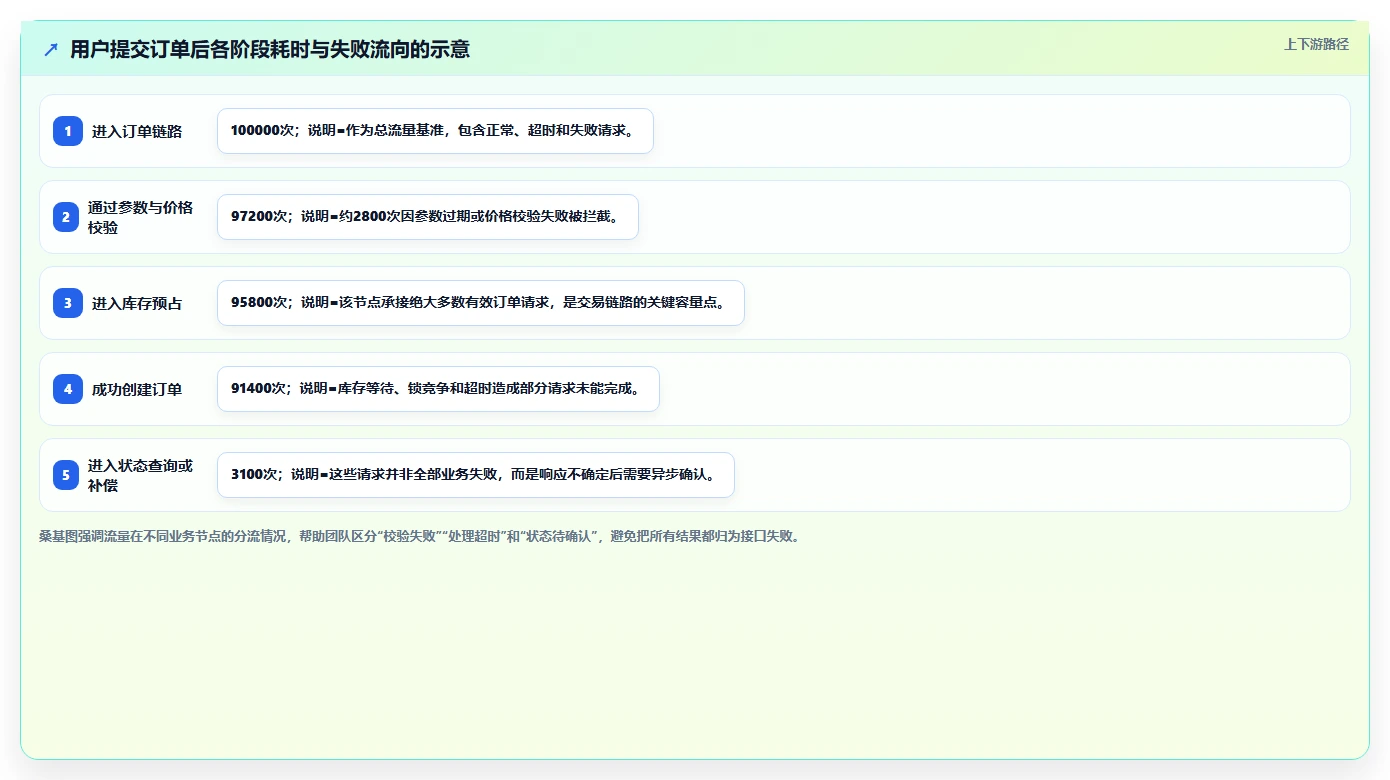The image size is (1390, 780).
Task: Open the 97200次 validation description box
Action: tap(428, 217)
